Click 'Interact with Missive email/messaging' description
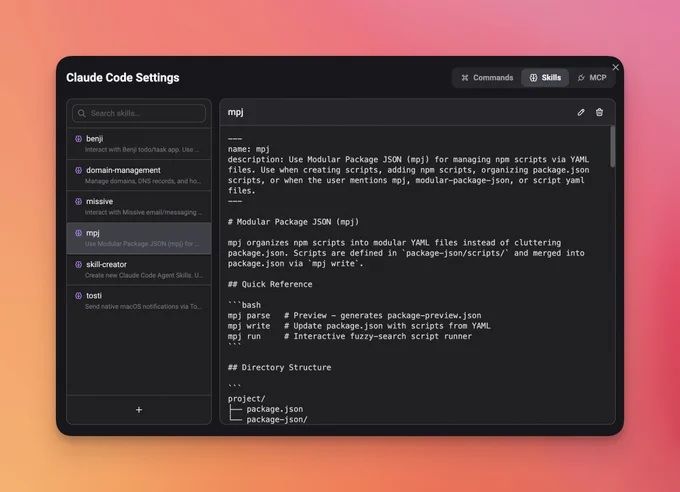This screenshot has height=492, width=680. pos(144,212)
